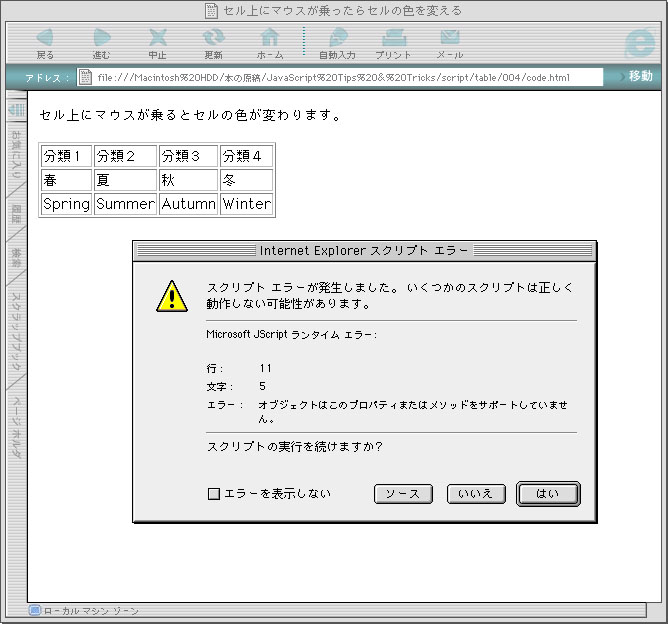668x624 pixels.
Task: Click table cell 夏
Action: [125, 180]
